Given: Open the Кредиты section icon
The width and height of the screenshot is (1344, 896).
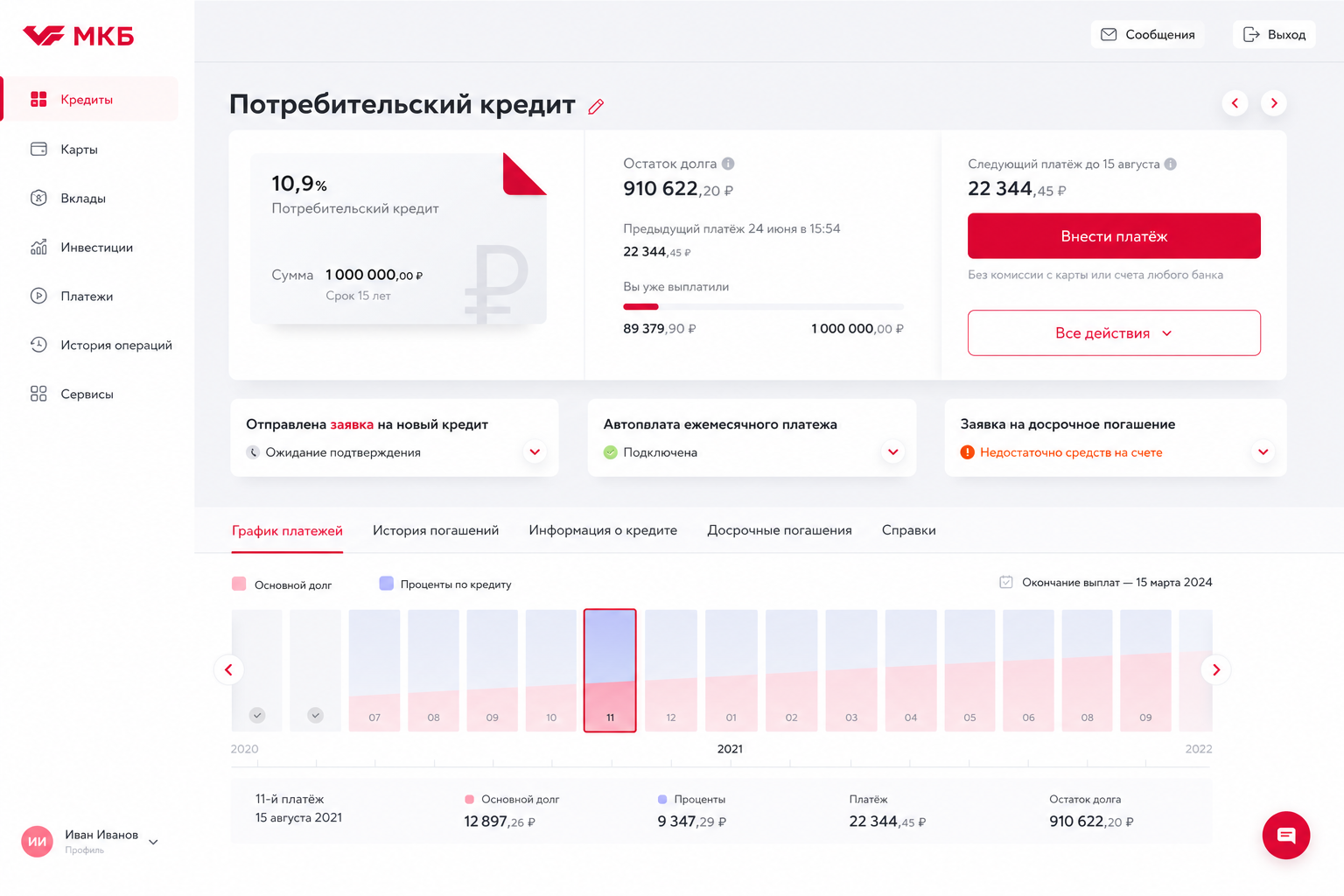Looking at the screenshot, I should click(x=38, y=99).
